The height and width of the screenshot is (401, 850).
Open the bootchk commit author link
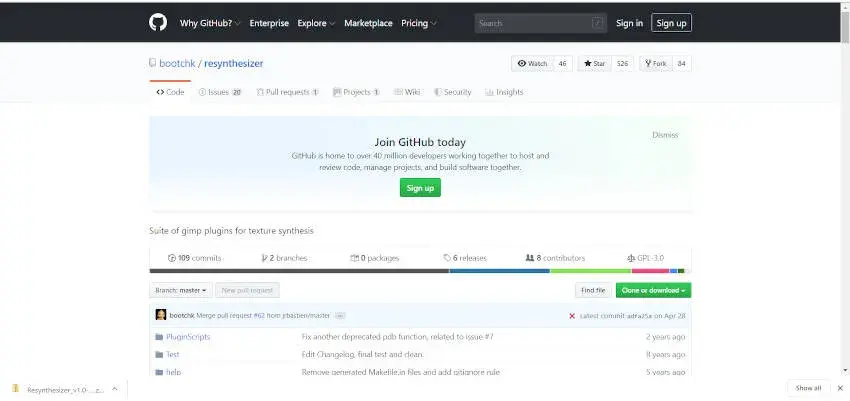(x=182, y=315)
